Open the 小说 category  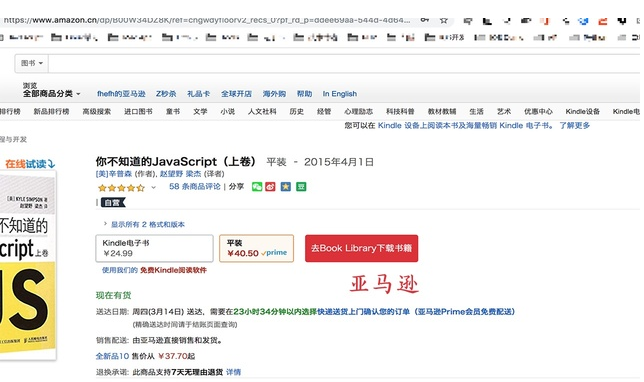227,111
